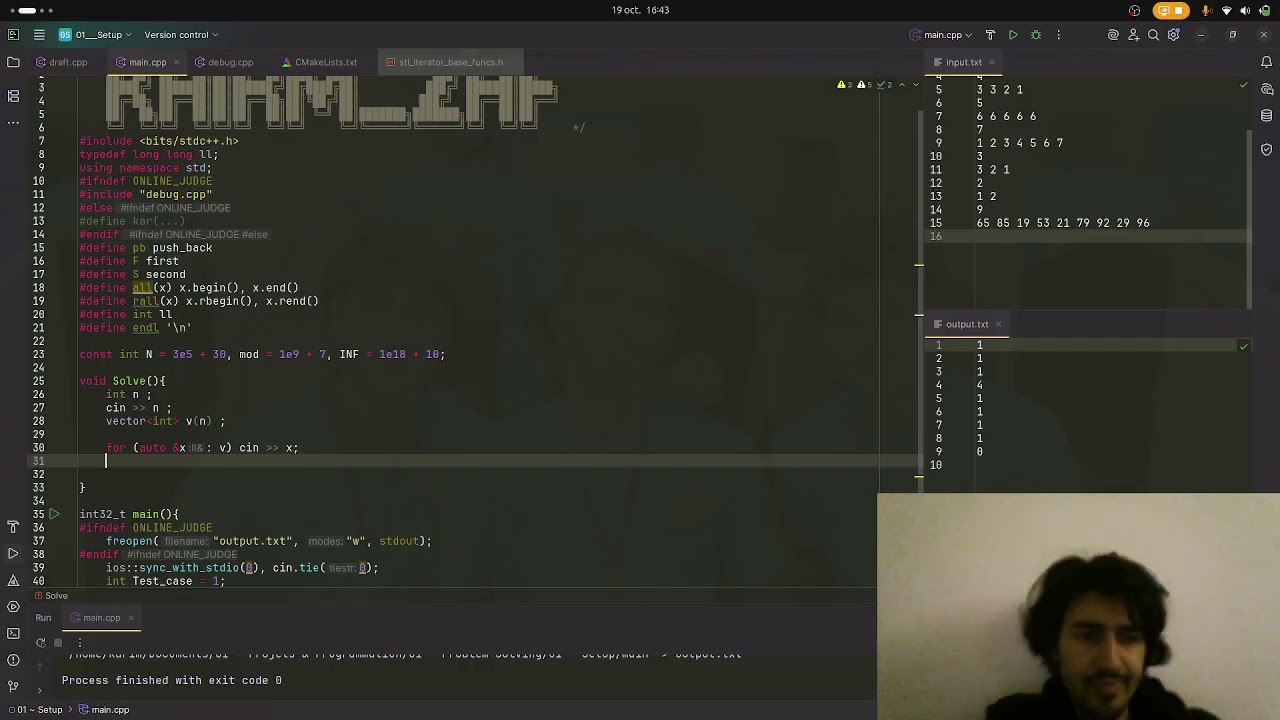Open the Terminal tool window
Image resolution: width=1280 pixels, height=720 pixels.
pyautogui.click(x=13, y=633)
